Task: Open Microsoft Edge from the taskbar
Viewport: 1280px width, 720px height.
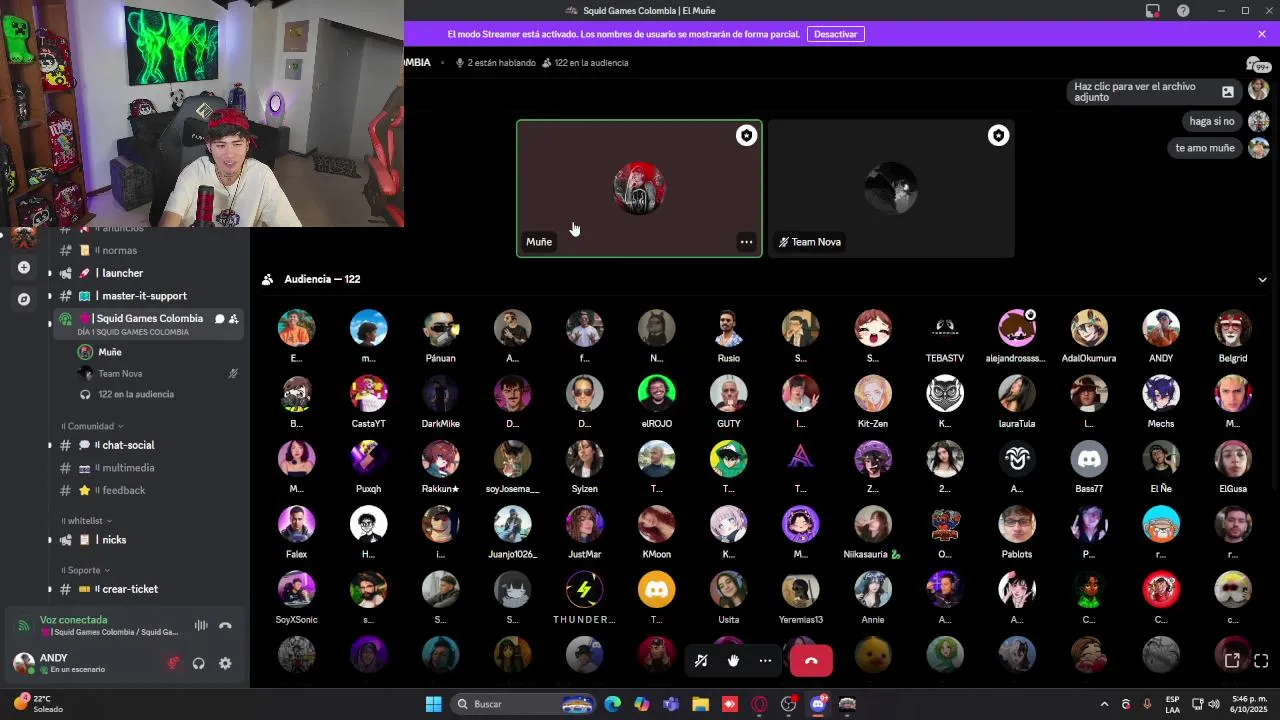Action: pos(613,704)
